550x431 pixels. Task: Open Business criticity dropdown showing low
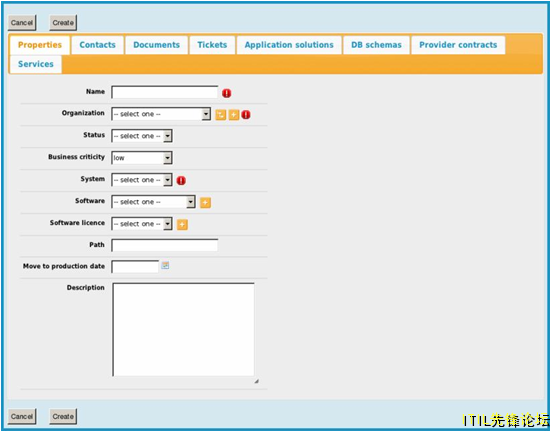point(142,158)
